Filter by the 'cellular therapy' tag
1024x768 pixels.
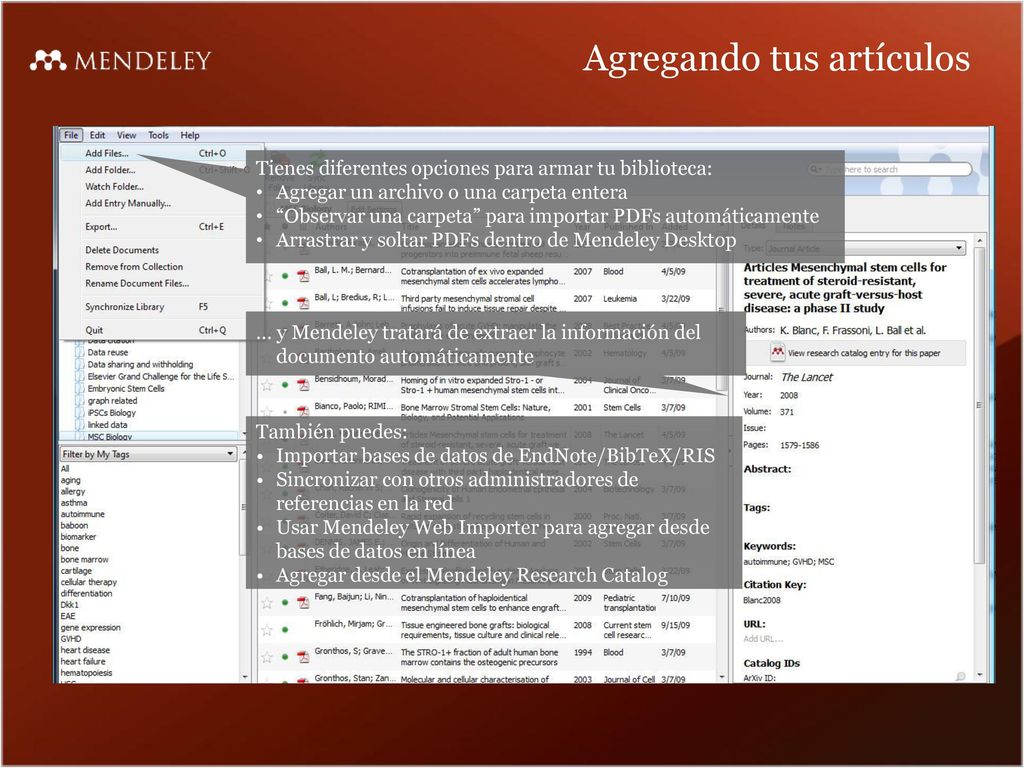point(89,583)
